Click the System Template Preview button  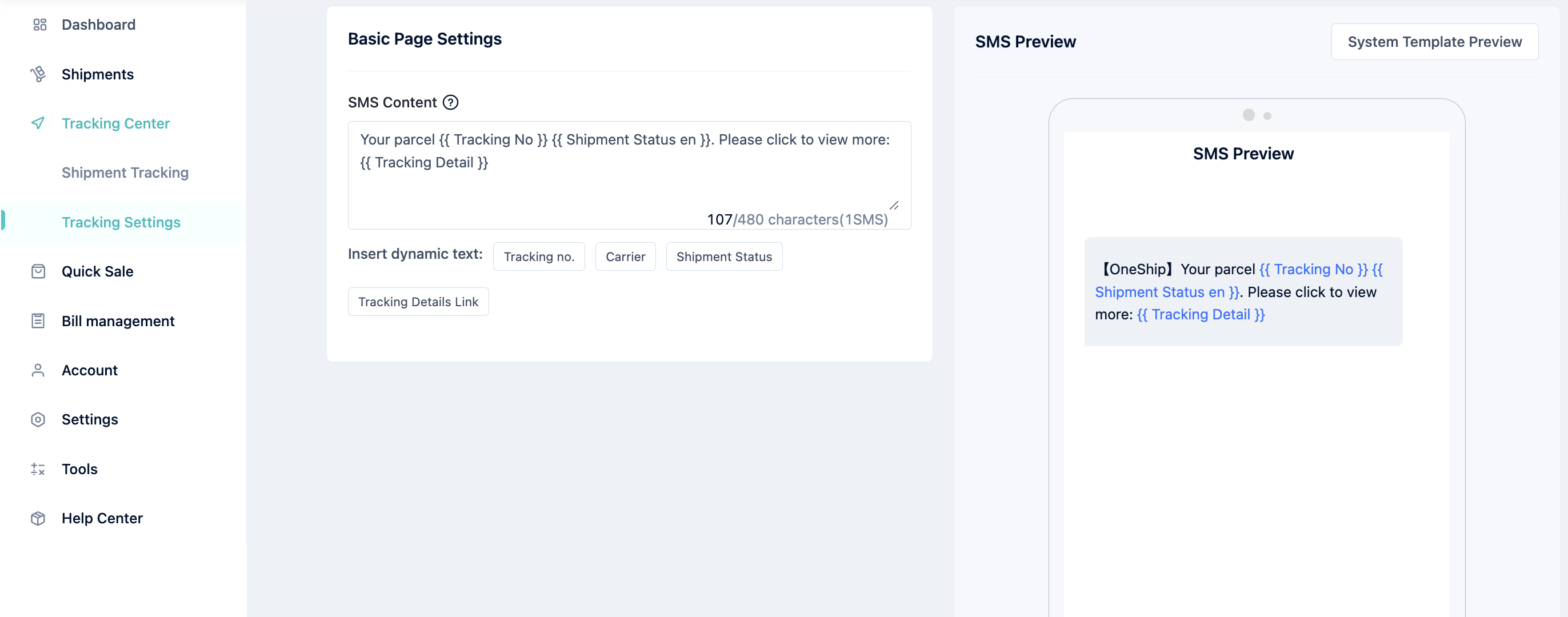[x=1434, y=42]
